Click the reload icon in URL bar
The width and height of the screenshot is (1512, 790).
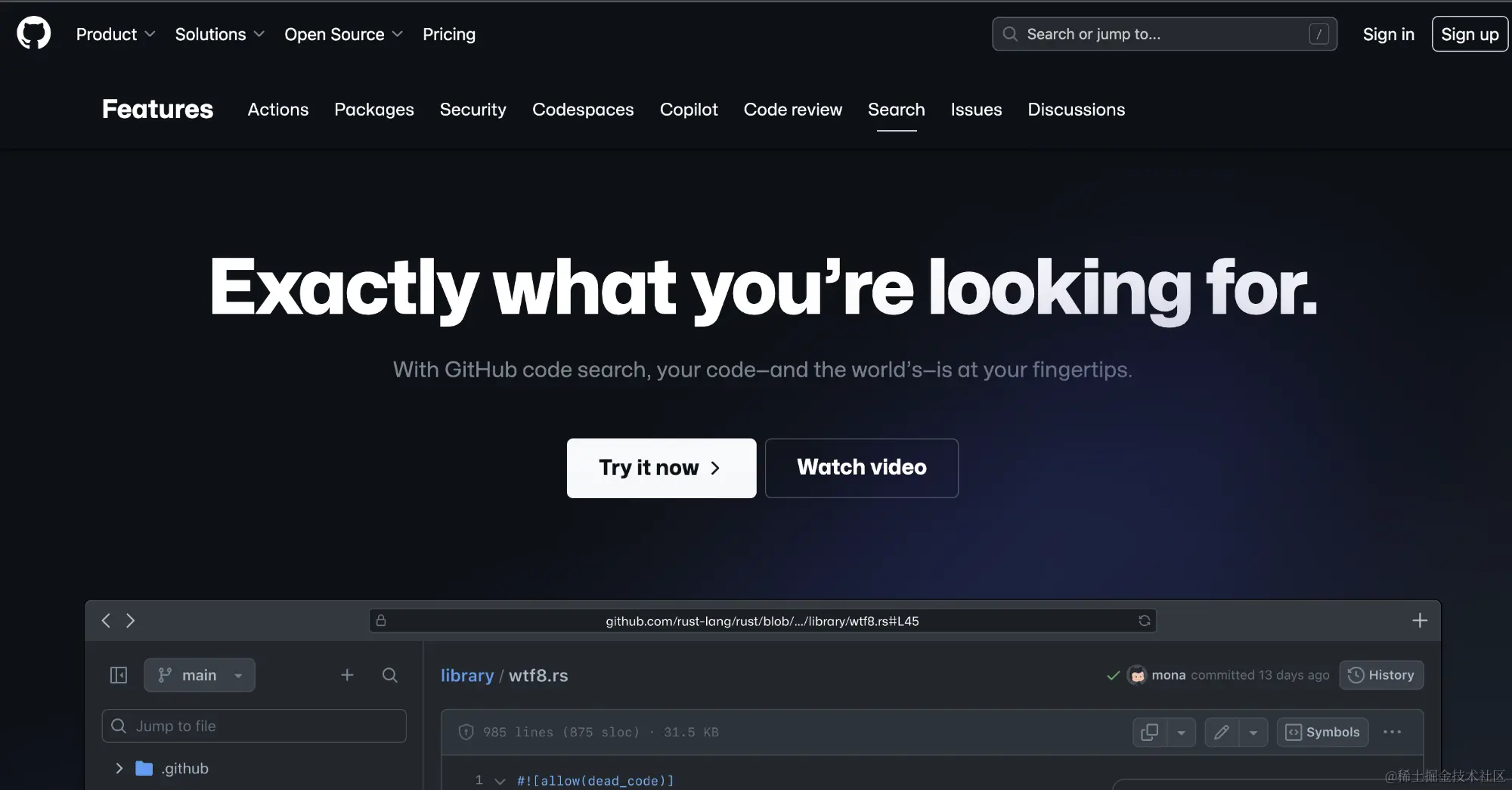tap(1145, 621)
